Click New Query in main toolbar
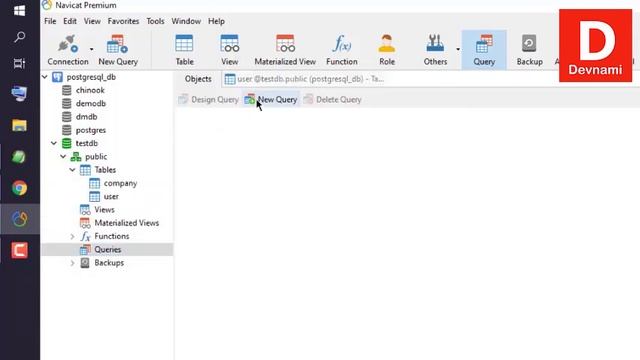 pos(118,50)
